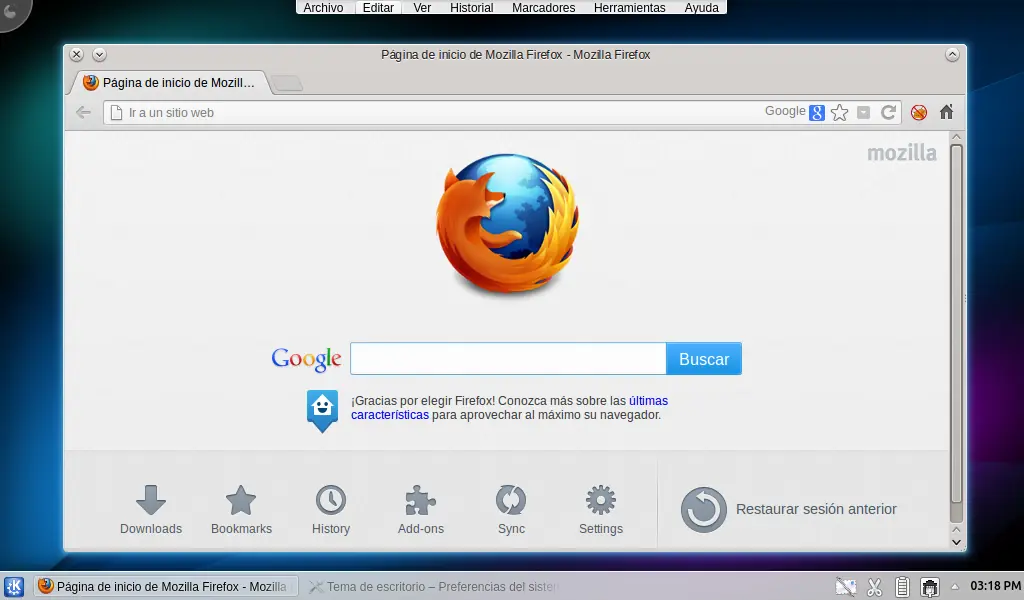The image size is (1024, 600).
Task: Open the Sync shortcut icon
Action: [511, 500]
